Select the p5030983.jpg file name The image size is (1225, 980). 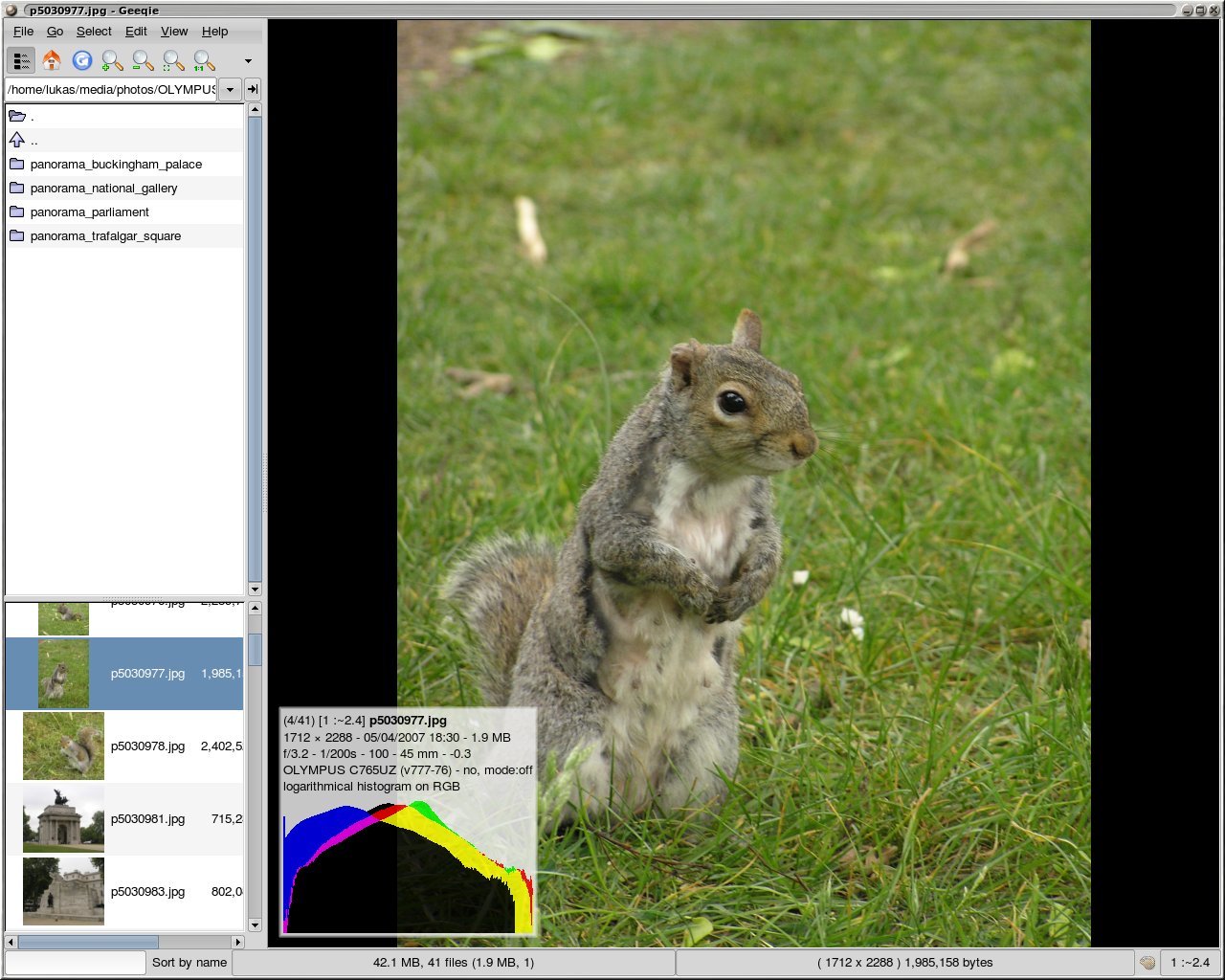click(x=147, y=892)
